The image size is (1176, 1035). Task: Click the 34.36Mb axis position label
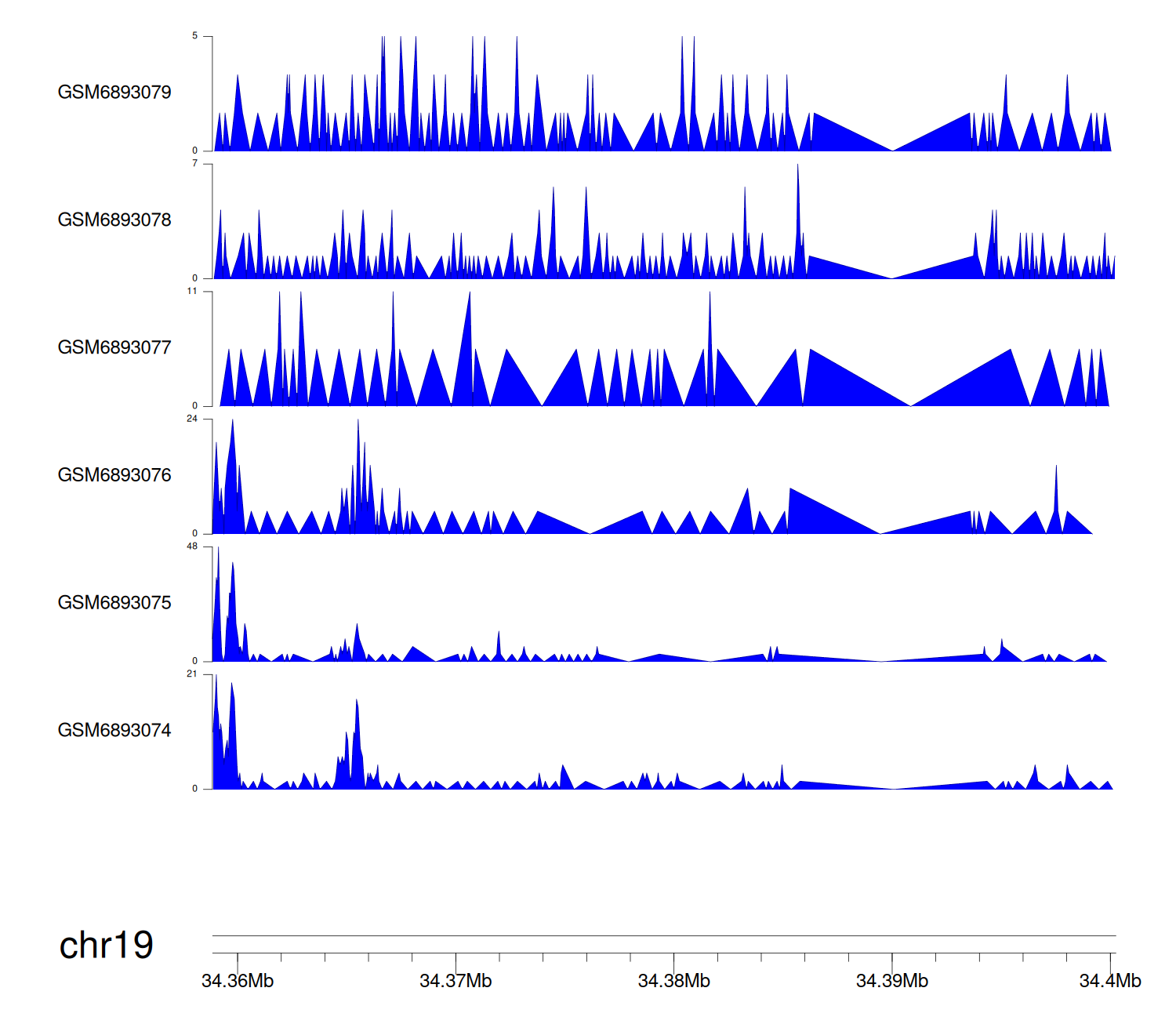pyautogui.click(x=238, y=982)
